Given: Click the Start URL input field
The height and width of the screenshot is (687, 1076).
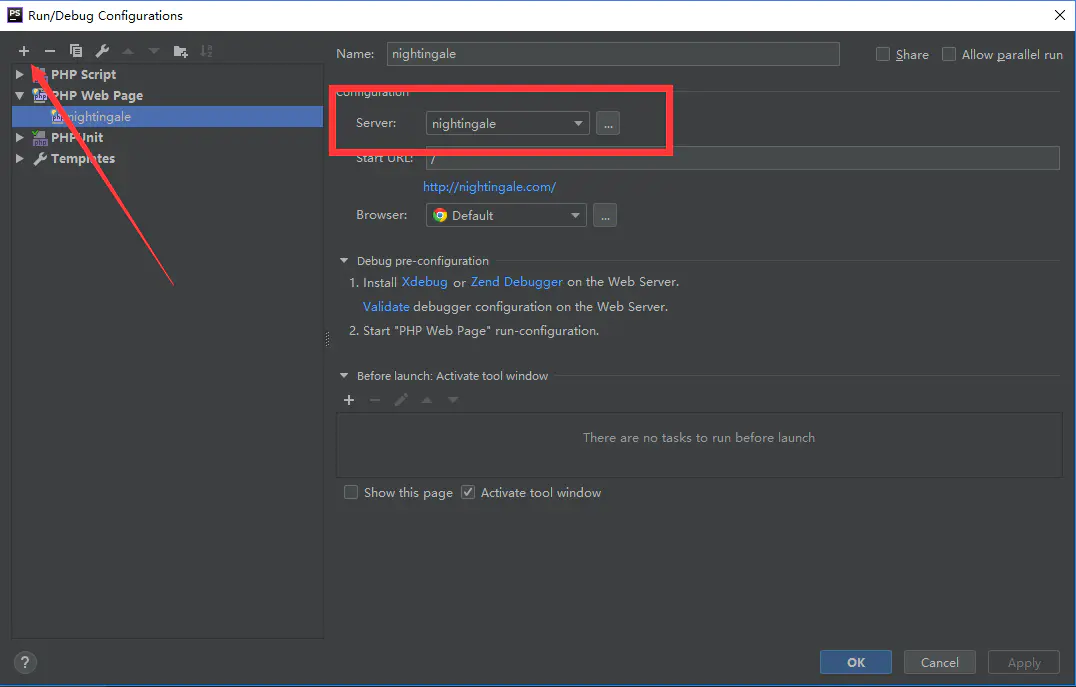Looking at the screenshot, I should coord(742,158).
